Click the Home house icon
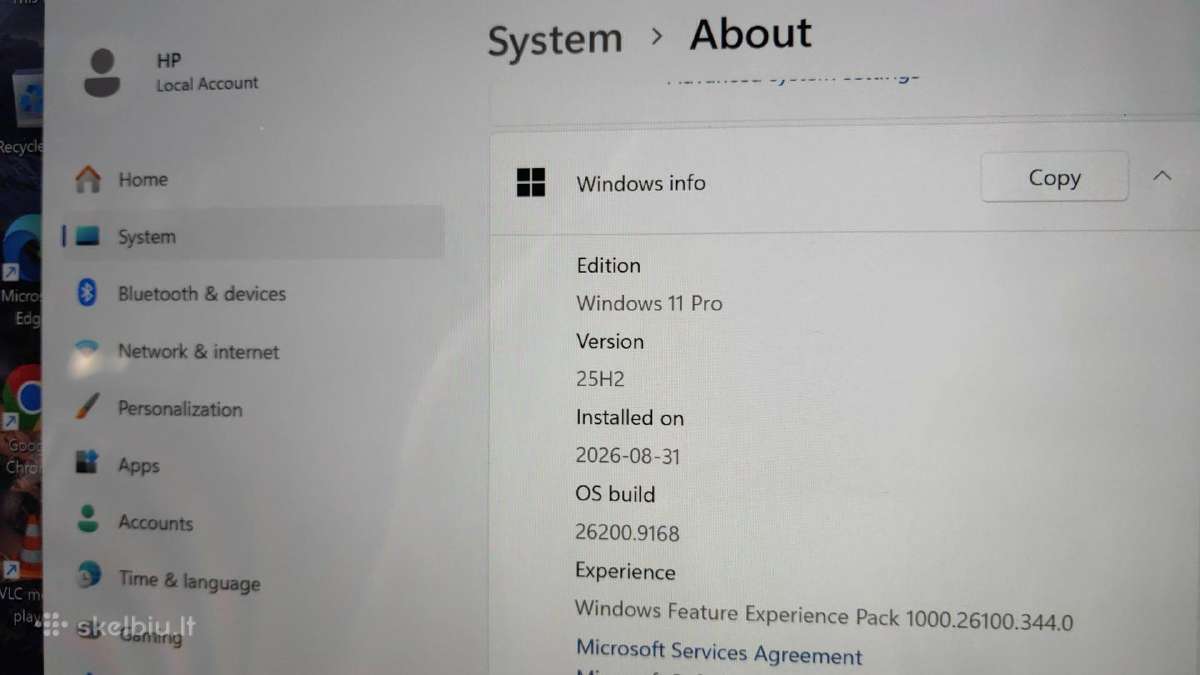The height and width of the screenshot is (675, 1200). 88,179
